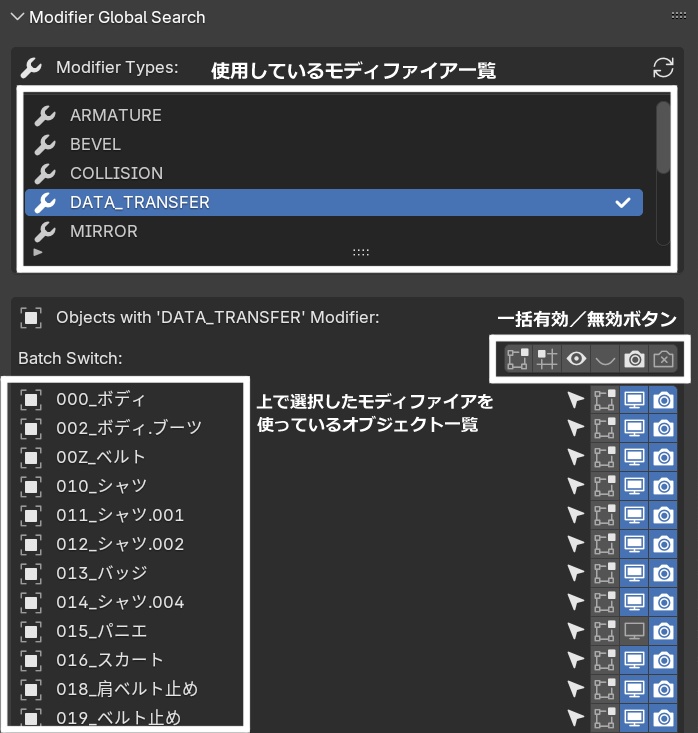Toggle render display for 015_パニエ
The image size is (698, 733).
[x=663, y=632]
